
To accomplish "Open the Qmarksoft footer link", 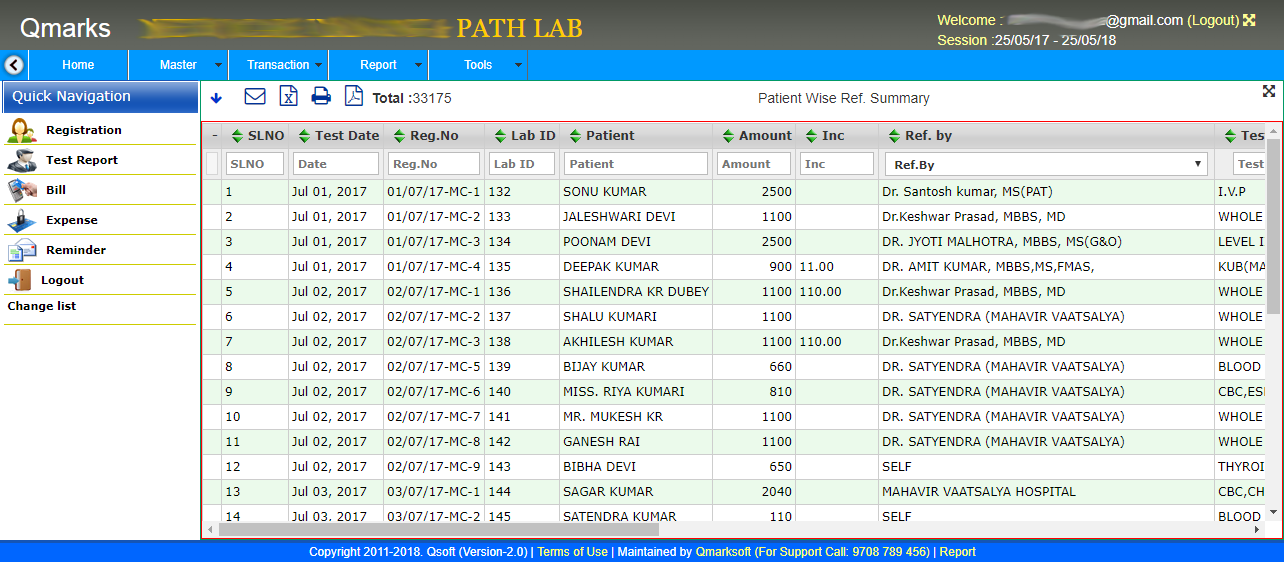I will coord(724,552).
